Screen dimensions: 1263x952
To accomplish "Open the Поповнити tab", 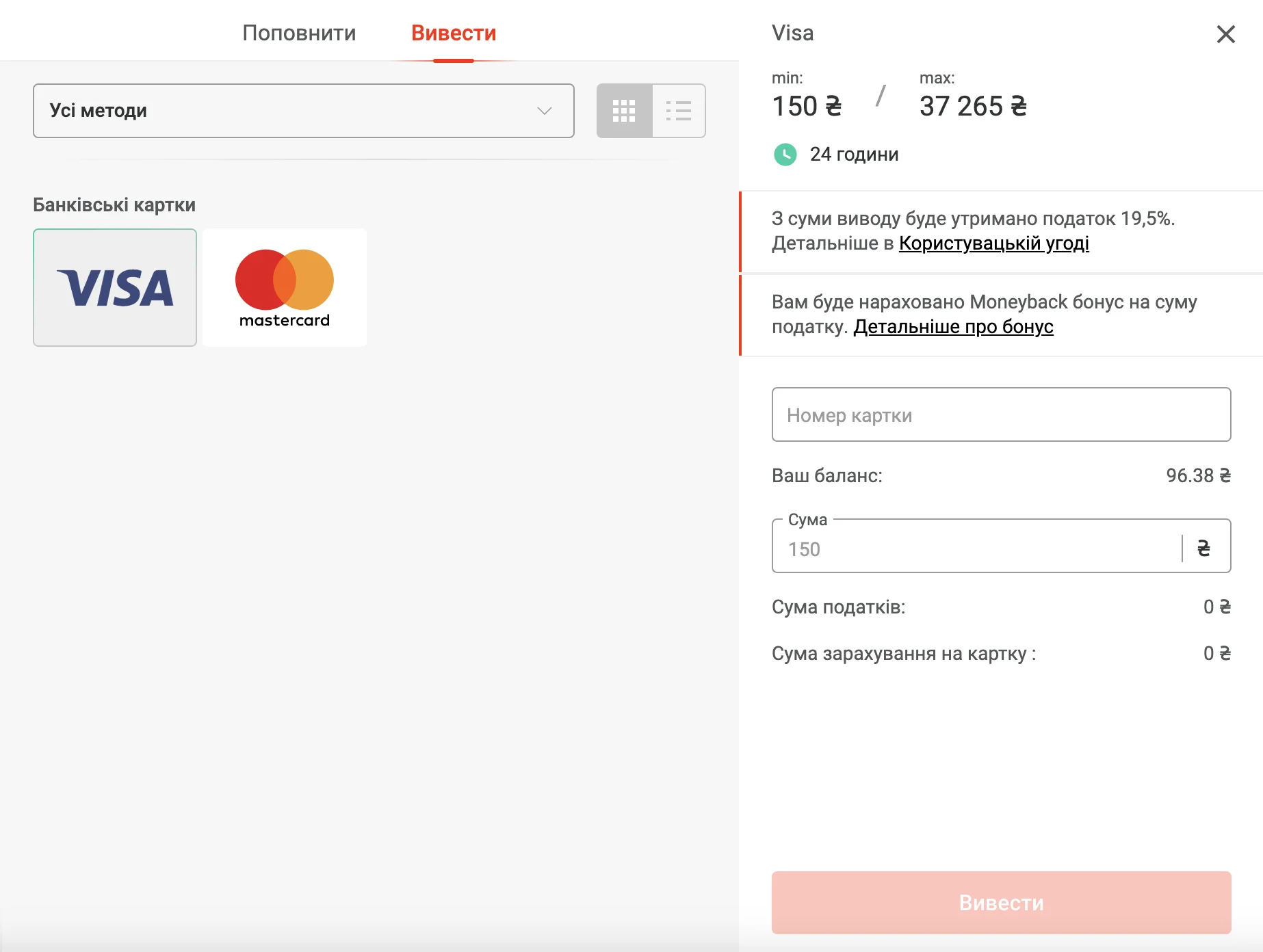I will [x=299, y=33].
